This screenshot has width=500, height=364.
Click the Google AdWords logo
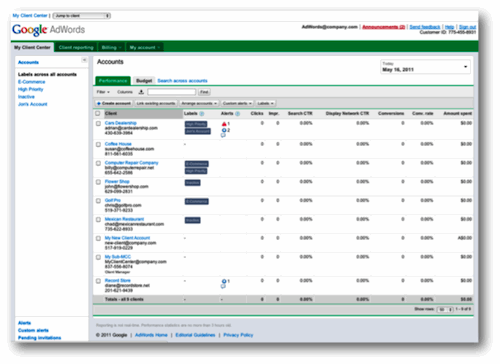[49, 30]
